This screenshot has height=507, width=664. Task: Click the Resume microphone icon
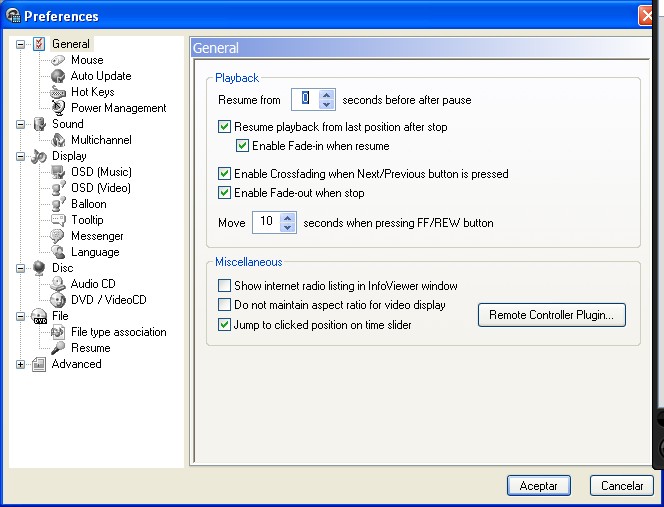coord(58,348)
